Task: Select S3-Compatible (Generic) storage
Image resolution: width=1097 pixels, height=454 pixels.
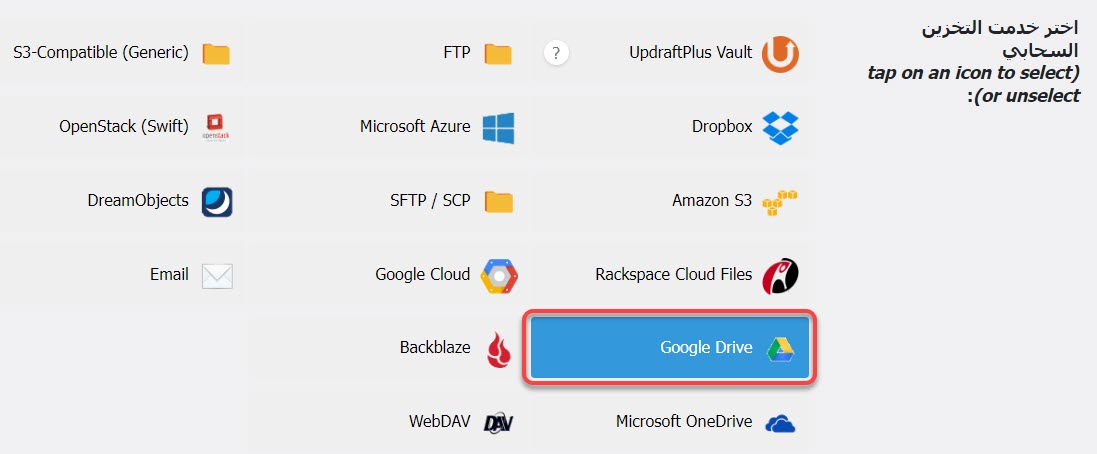Action: [101, 53]
